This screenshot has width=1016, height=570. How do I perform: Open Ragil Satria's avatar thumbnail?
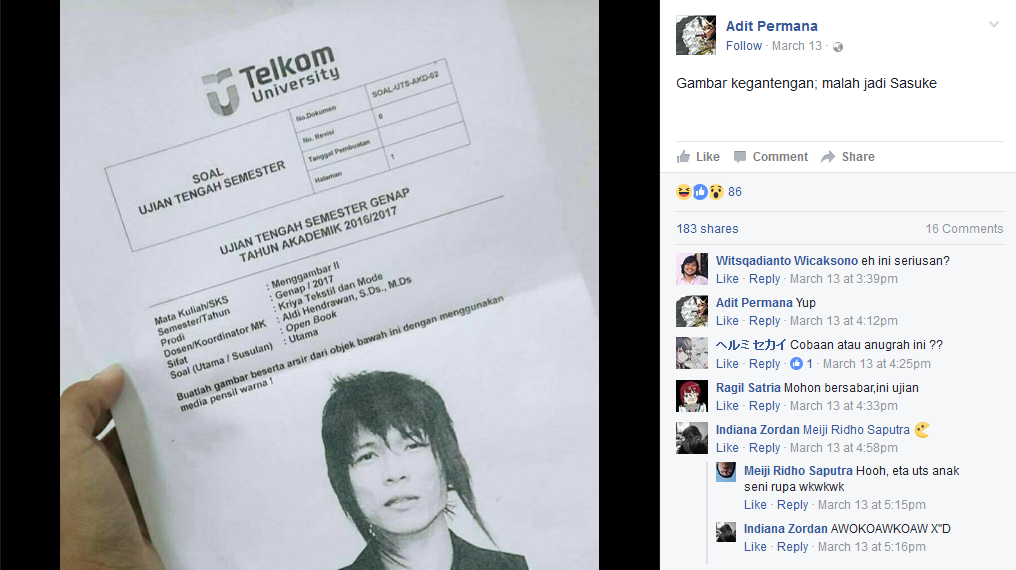(x=692, y=396)
